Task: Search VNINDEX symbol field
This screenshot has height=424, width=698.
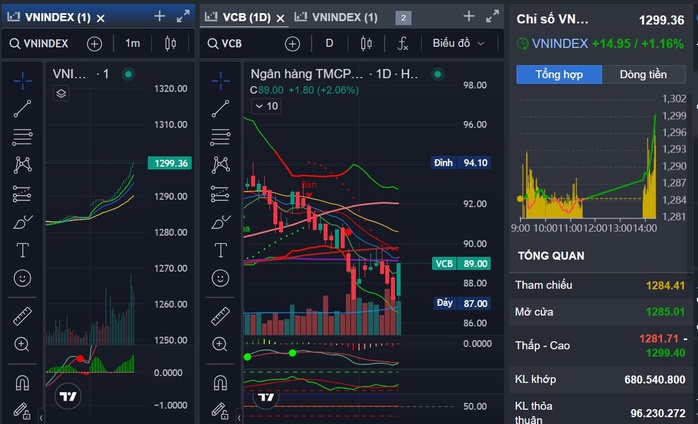Action: tap(39, 44)
